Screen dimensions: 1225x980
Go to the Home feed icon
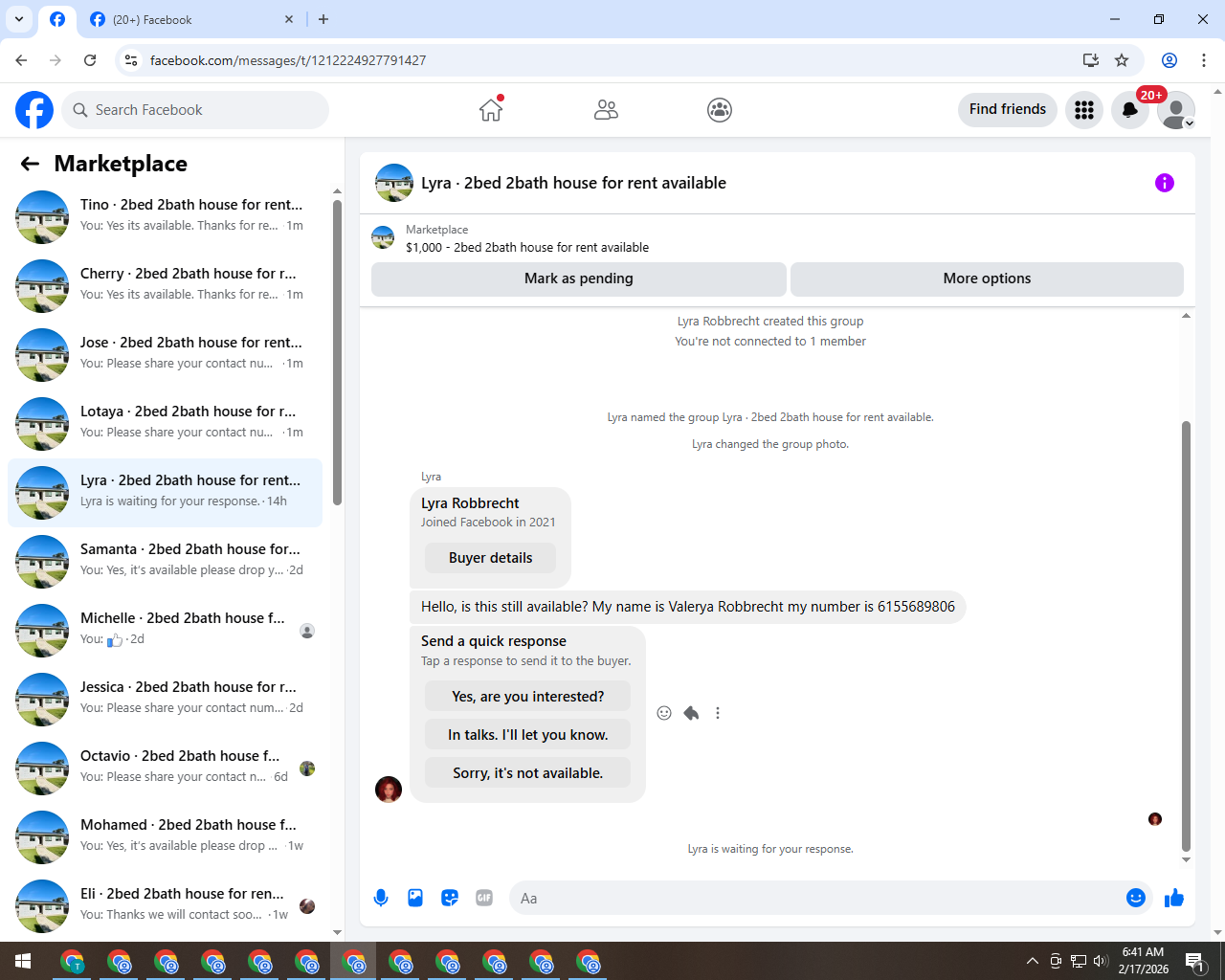coord(491,110)
